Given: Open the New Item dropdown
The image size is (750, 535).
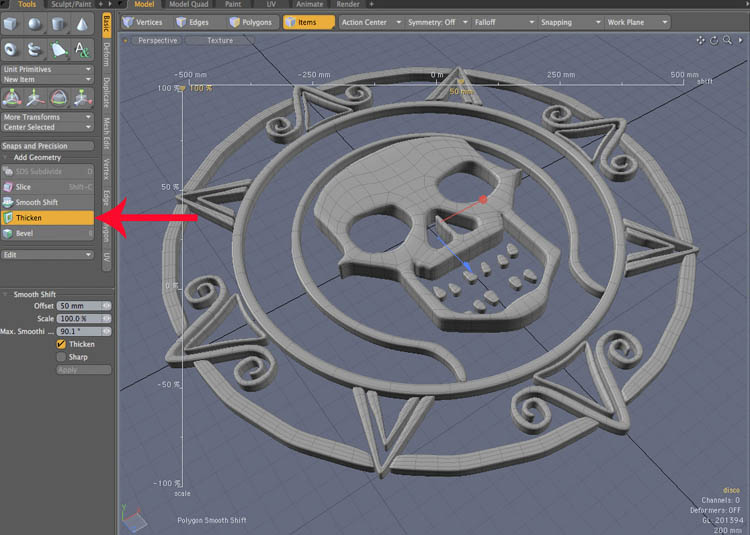Looking at the screenshot, I should pyautogui.click(x=47, y=79).
